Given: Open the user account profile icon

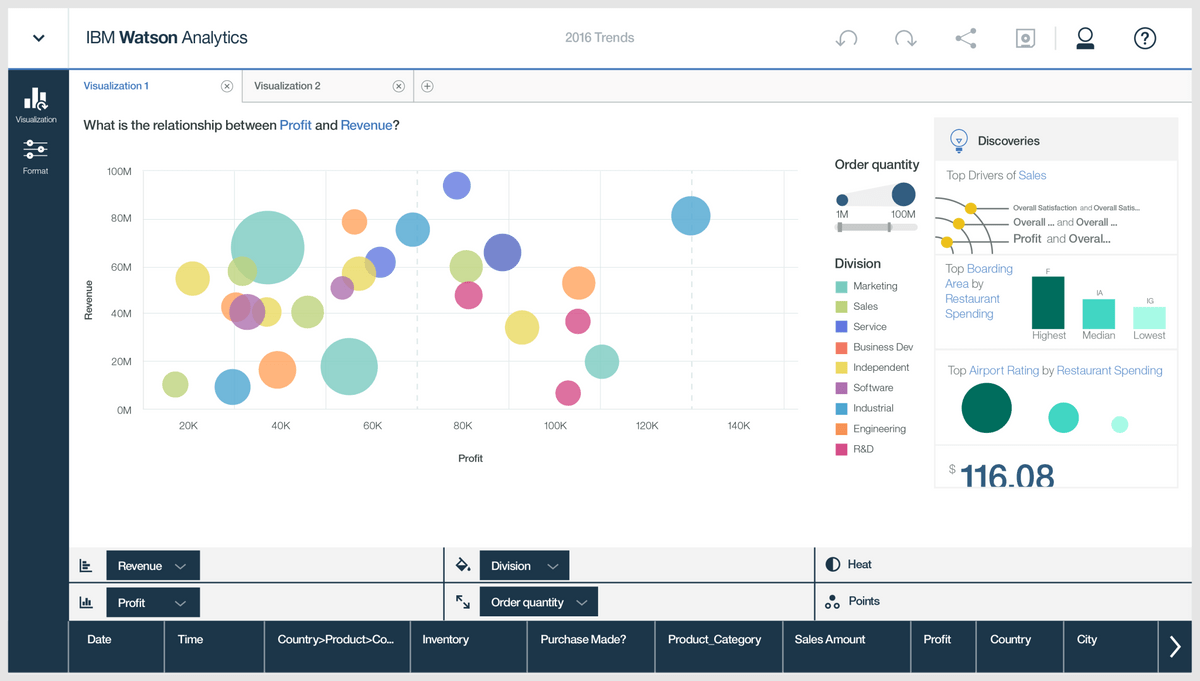Looking at the screenshot, I should pyautogui.click(x=1085, y=38).
